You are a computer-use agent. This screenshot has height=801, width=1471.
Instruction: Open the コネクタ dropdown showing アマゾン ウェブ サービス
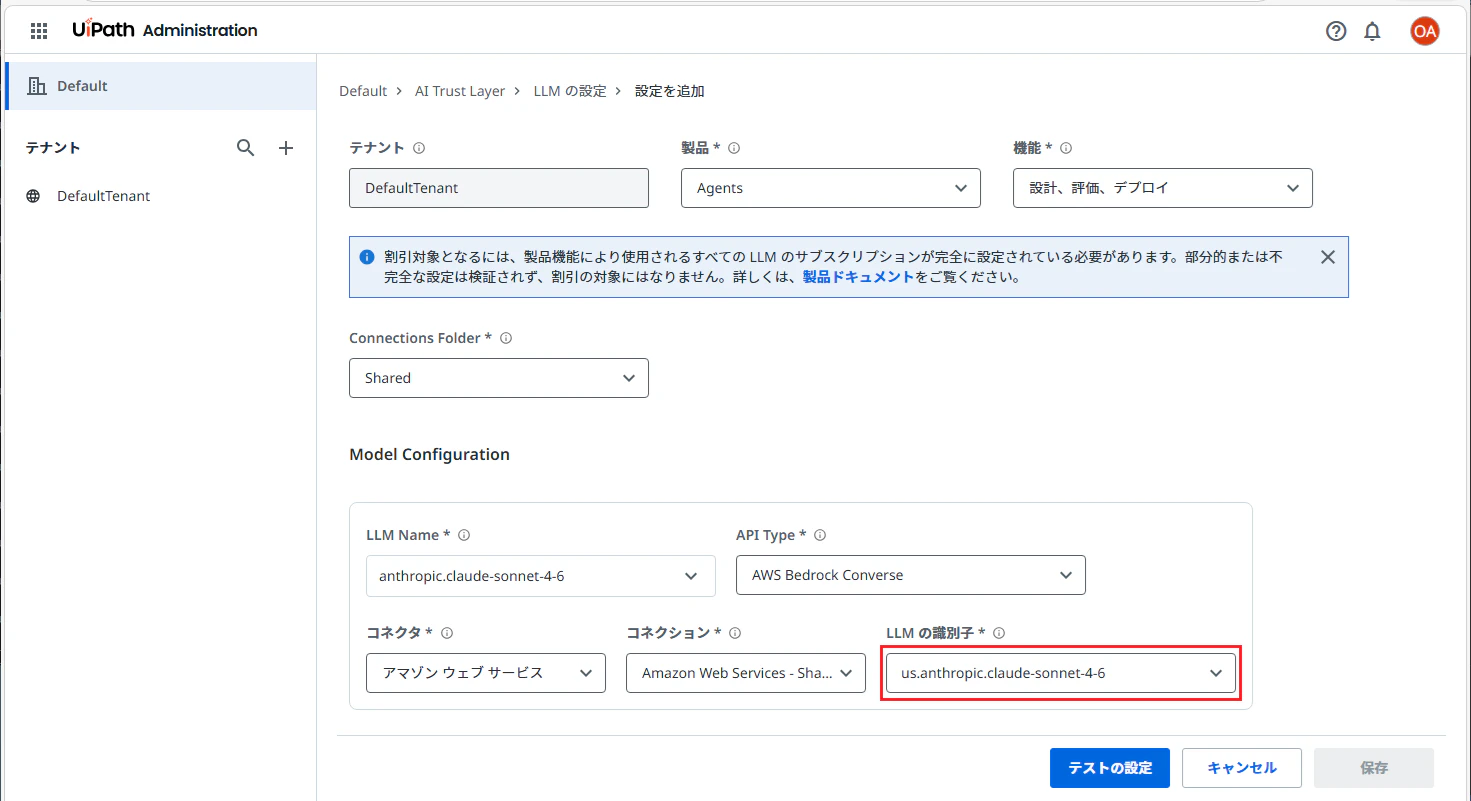(486, 673)
